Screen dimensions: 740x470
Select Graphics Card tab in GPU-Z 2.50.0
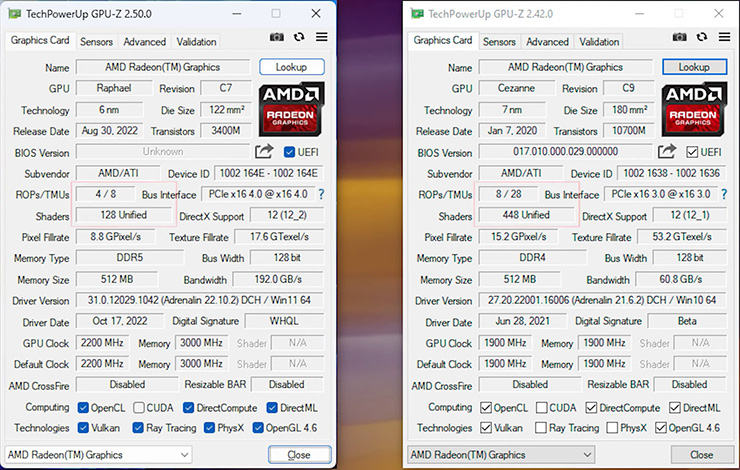[40, 41]
